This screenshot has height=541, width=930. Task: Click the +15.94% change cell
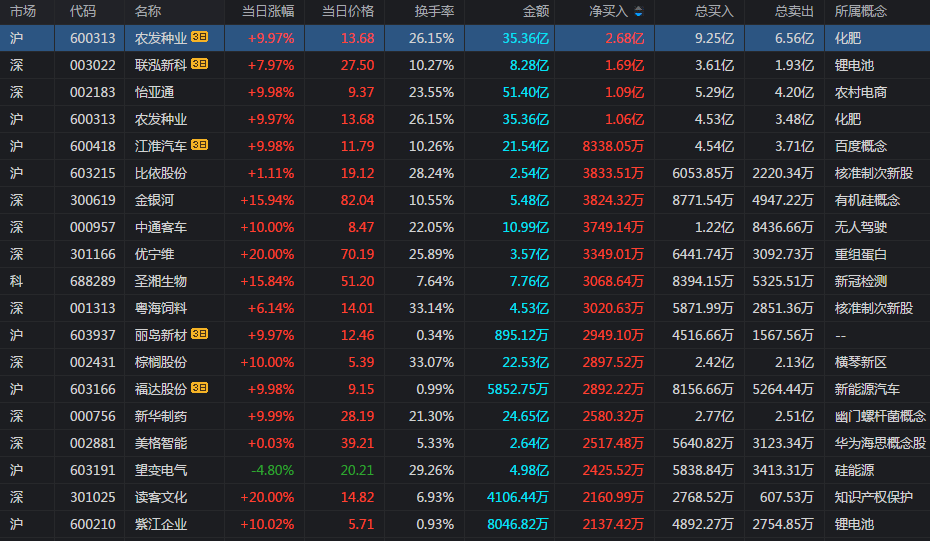point(267,201)
